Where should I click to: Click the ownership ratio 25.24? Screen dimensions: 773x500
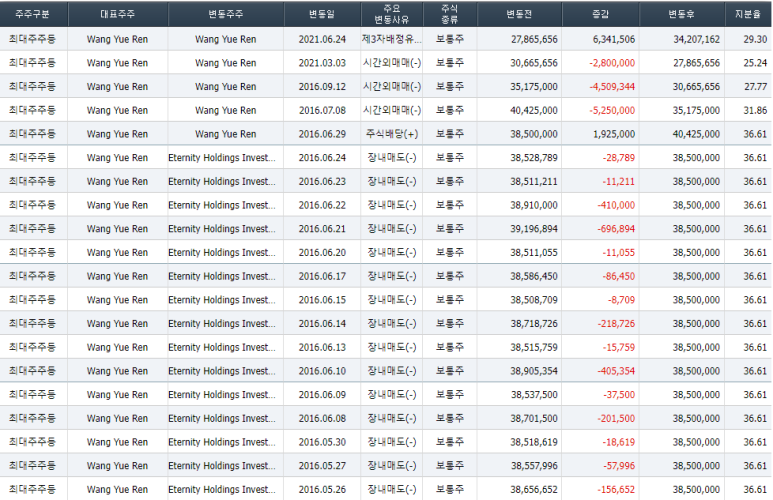point(755,63)
